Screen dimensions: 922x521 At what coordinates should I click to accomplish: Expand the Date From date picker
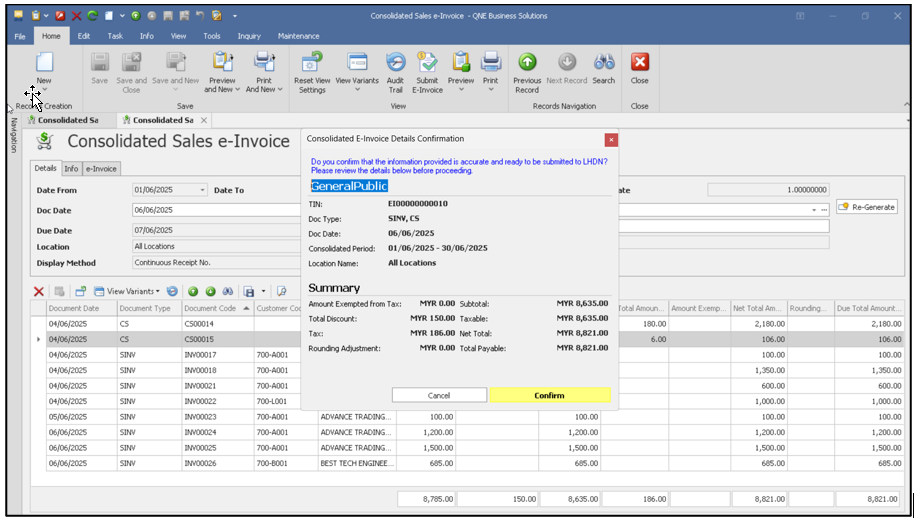coord(203,190)
